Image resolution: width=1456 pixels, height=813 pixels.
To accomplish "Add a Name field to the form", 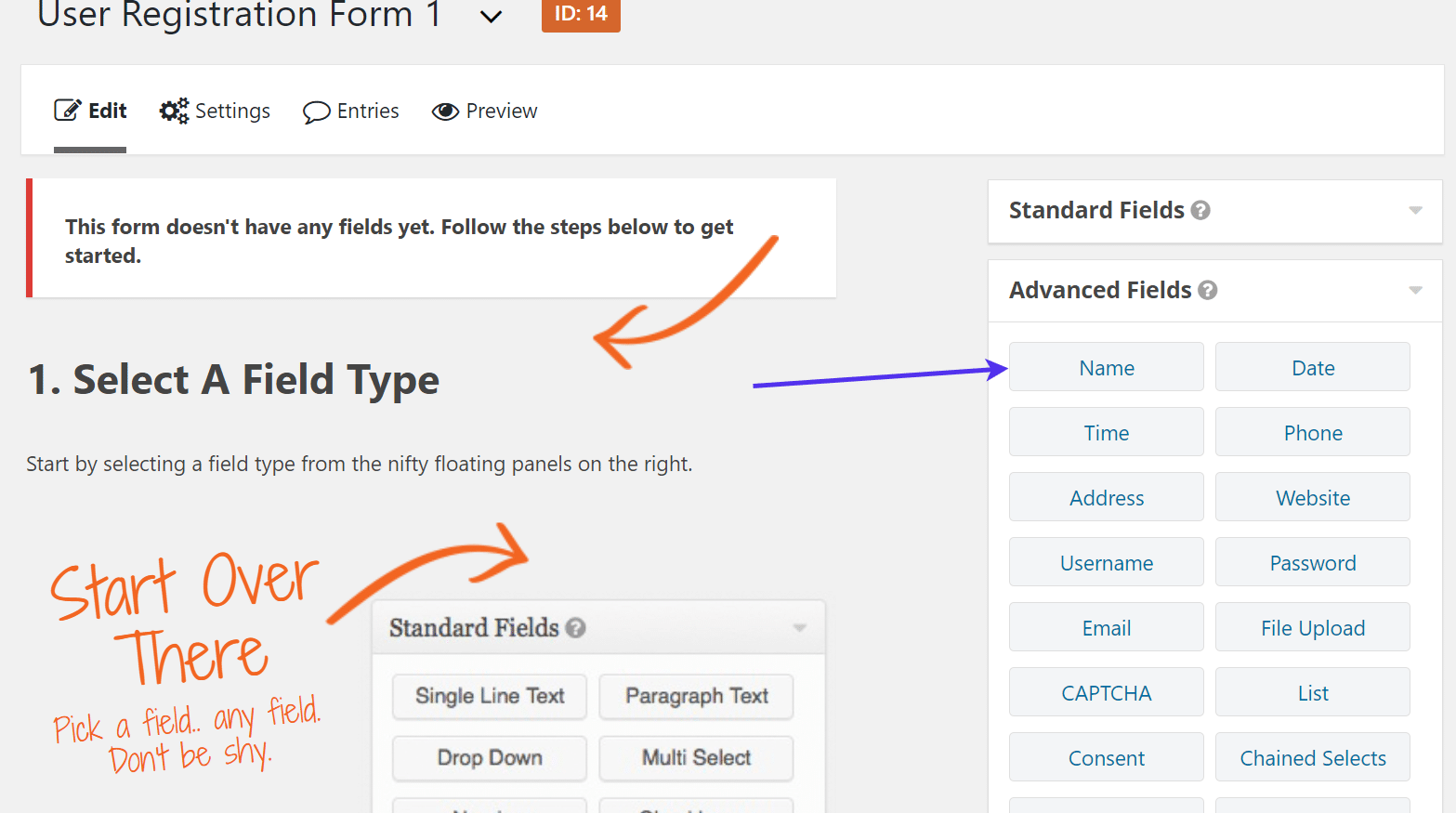I will 1106,367.
